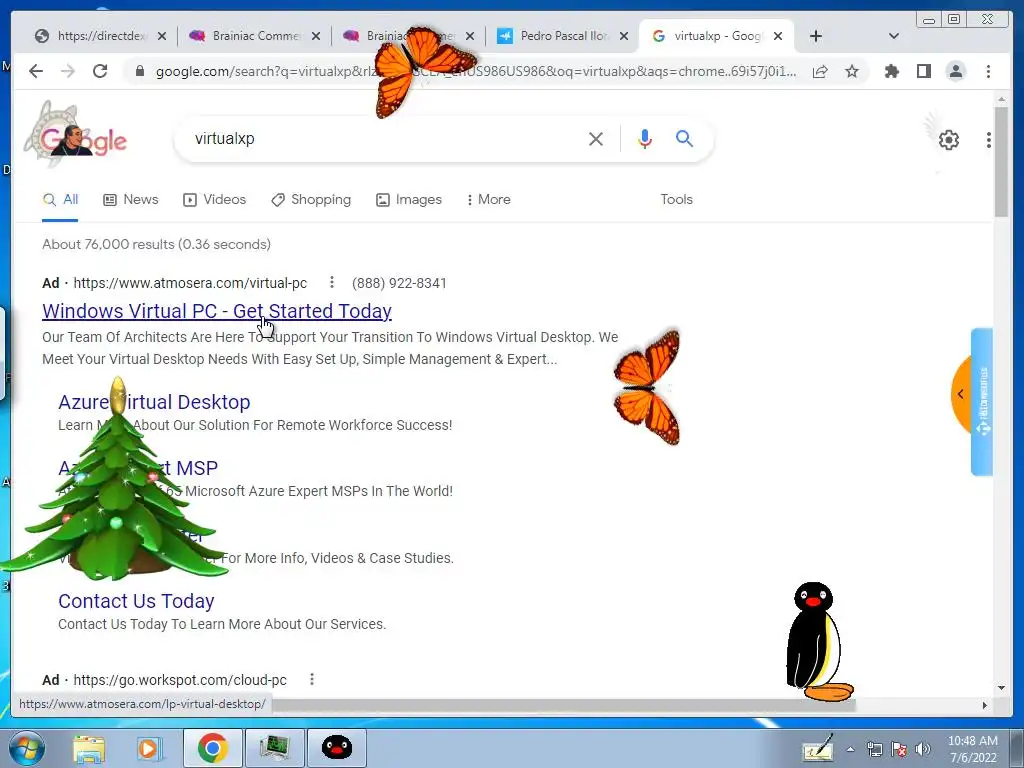The image size is (1024, 768).
Task: Click the horizontal scrollbar right arrow
Action: pyautogui.click(x=985, y=705)
